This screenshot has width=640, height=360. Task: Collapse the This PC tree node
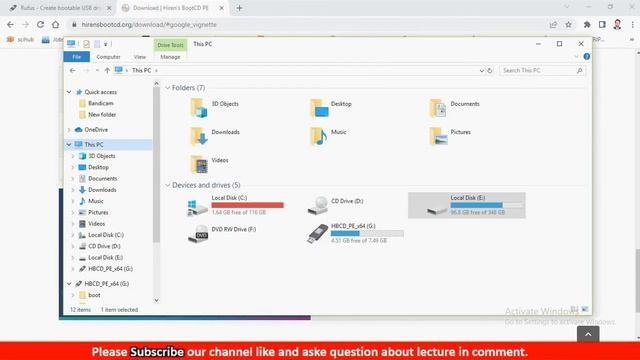pos(69,144)
